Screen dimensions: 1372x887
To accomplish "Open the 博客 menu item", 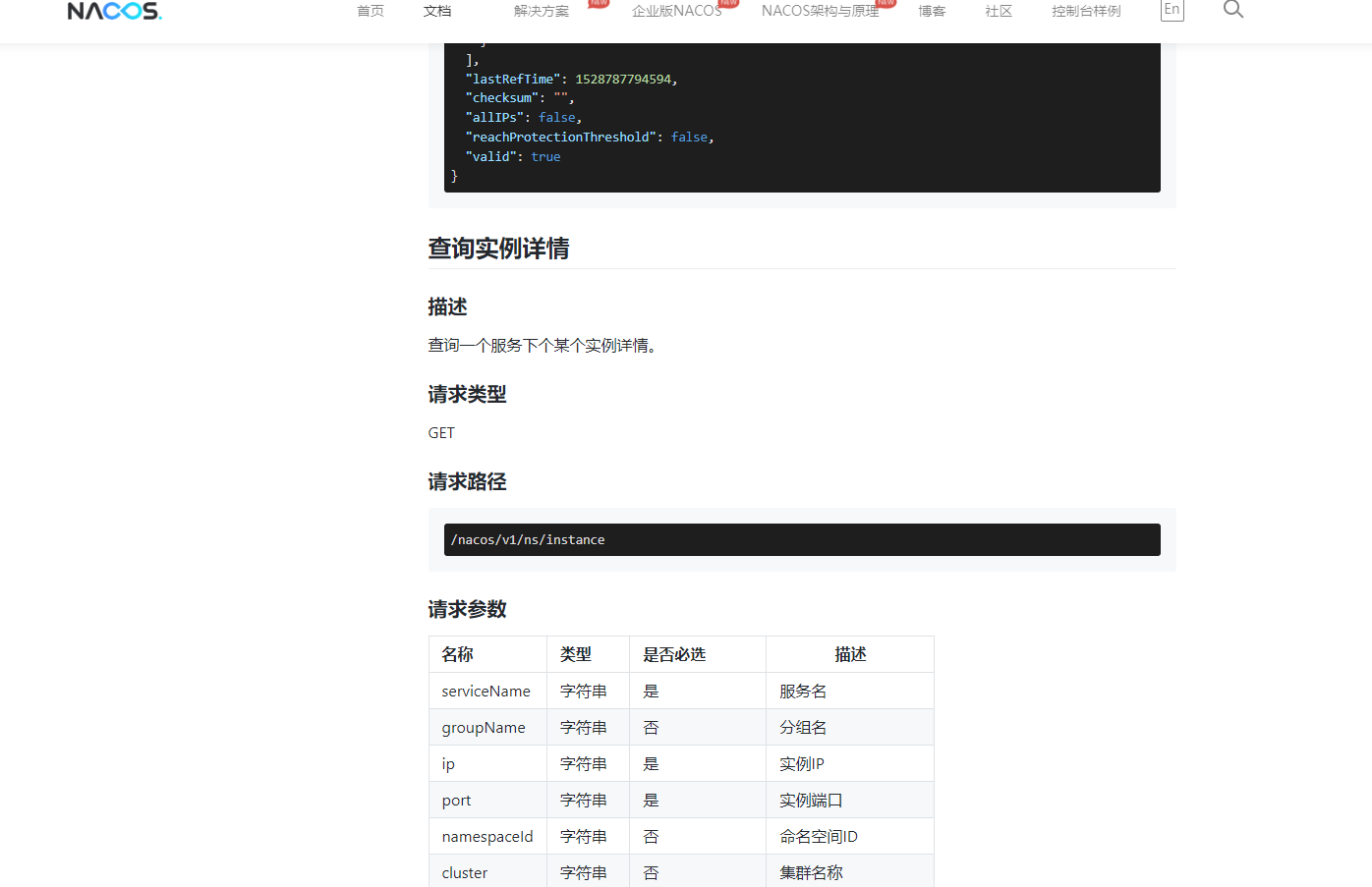I will [932, 11].
